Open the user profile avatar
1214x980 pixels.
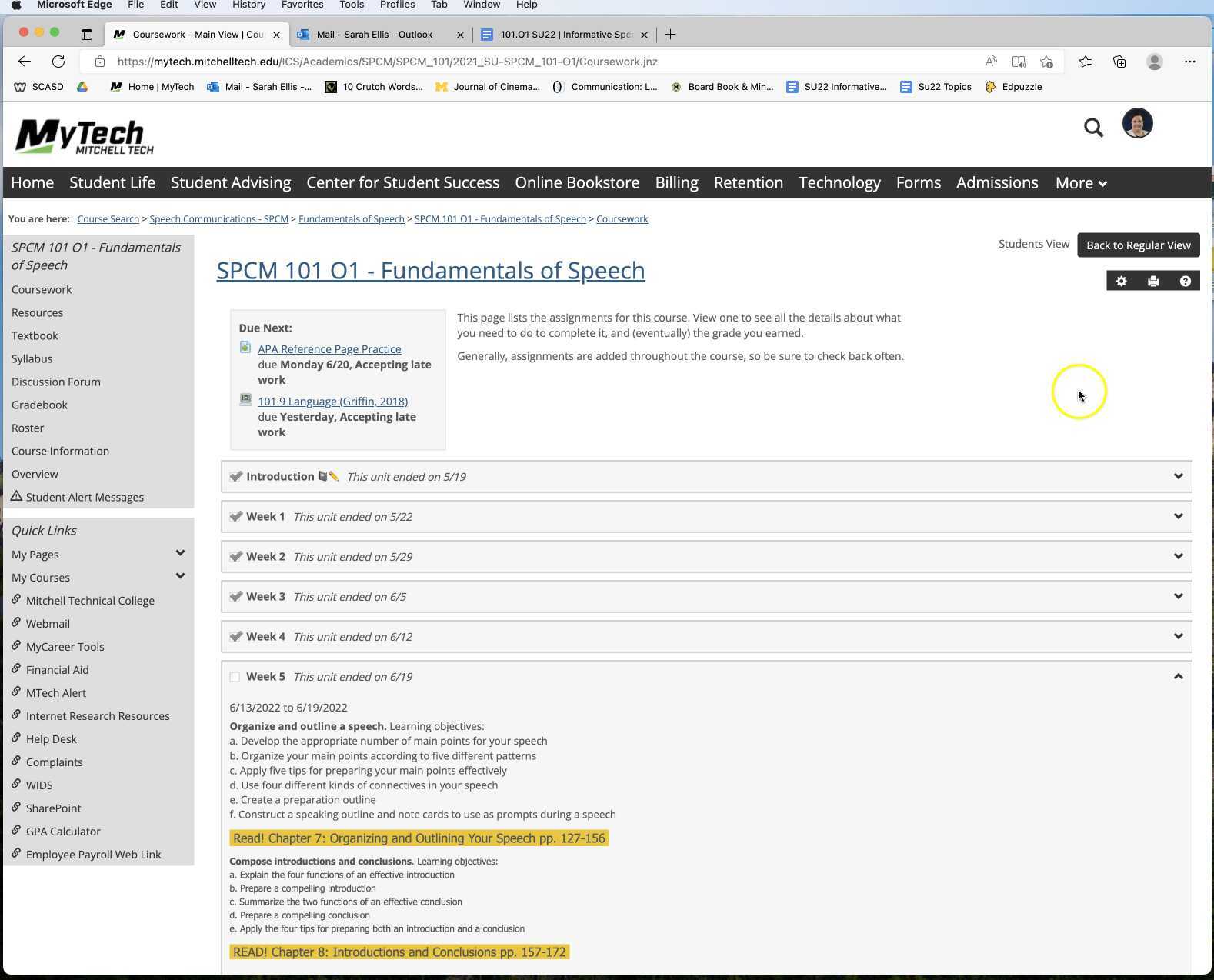pos(1137,124)
